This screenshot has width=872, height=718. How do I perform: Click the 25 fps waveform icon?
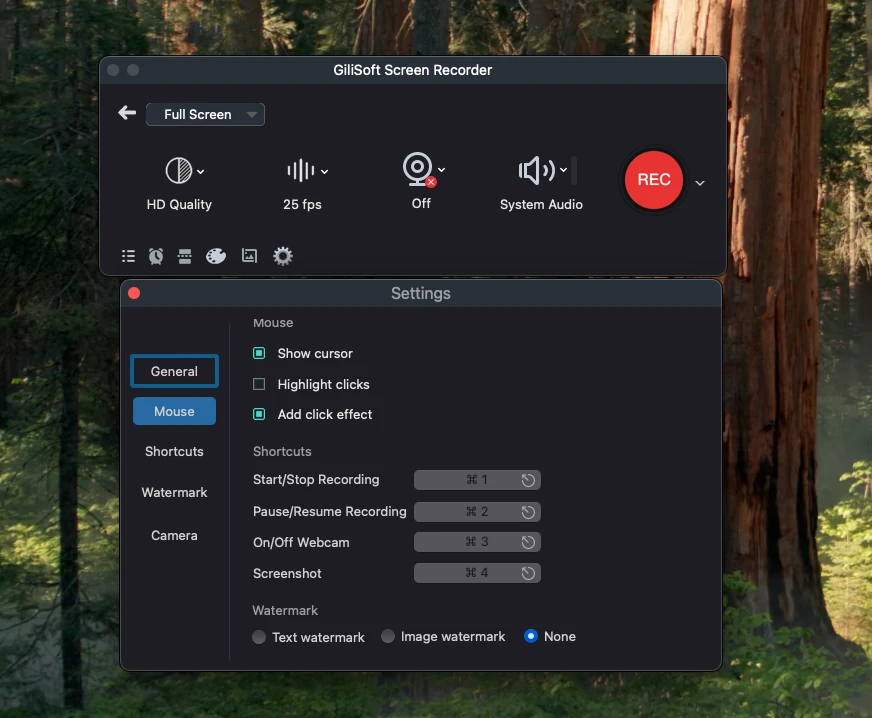coord(301,170)
